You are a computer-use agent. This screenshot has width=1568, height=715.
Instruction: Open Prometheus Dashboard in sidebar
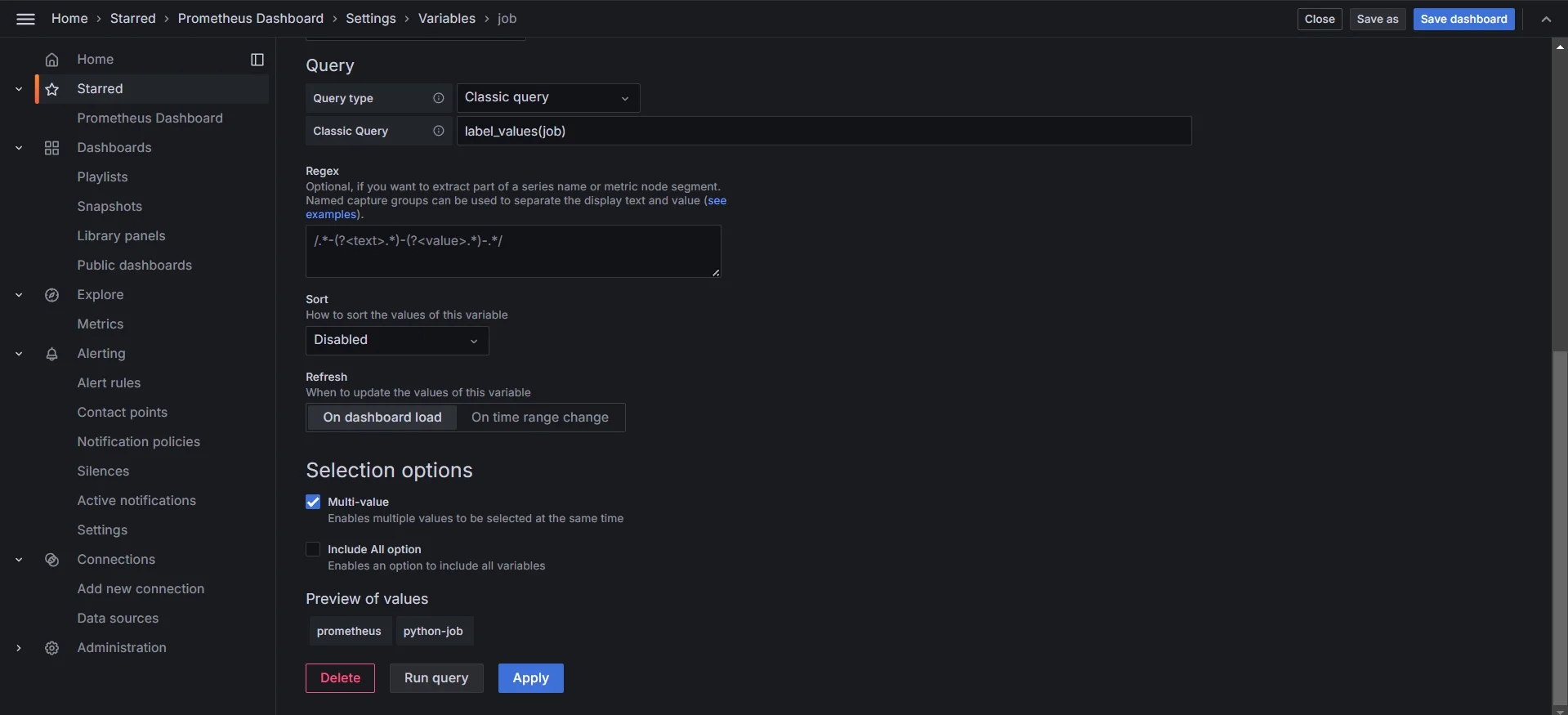(x=150, y=118)
